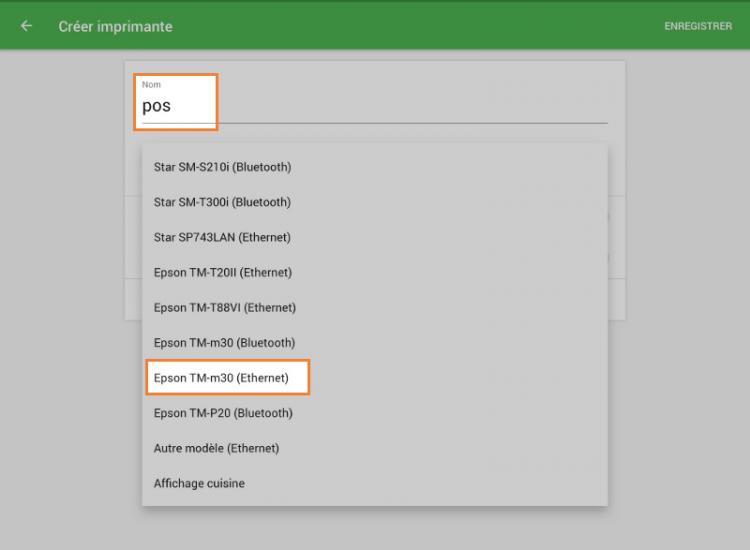Dismiss dropdown by clicking gray area below list

point(375,528)
